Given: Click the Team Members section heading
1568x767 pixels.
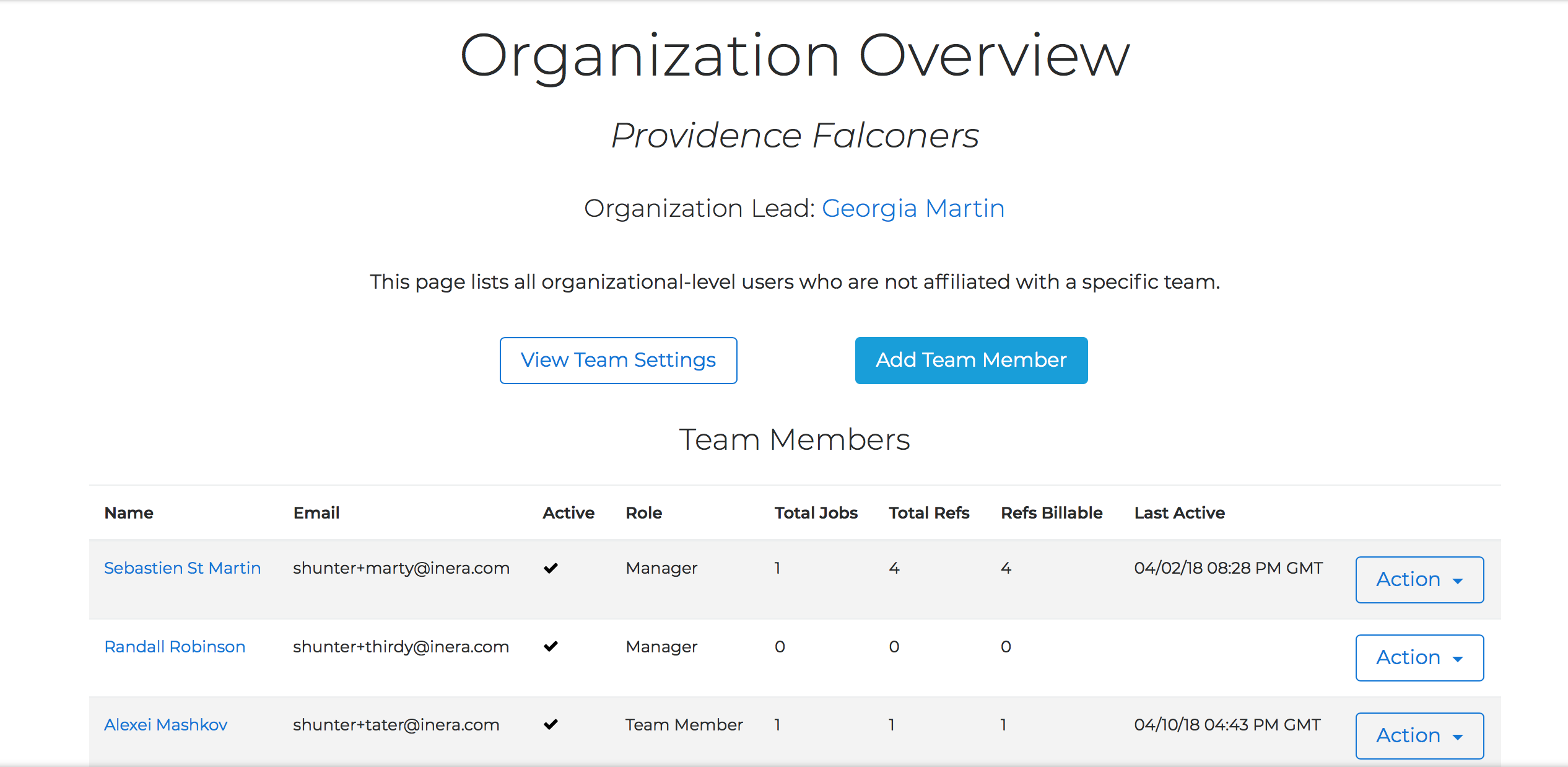Looking at the screenshot, I should click(x=795, y=440).
